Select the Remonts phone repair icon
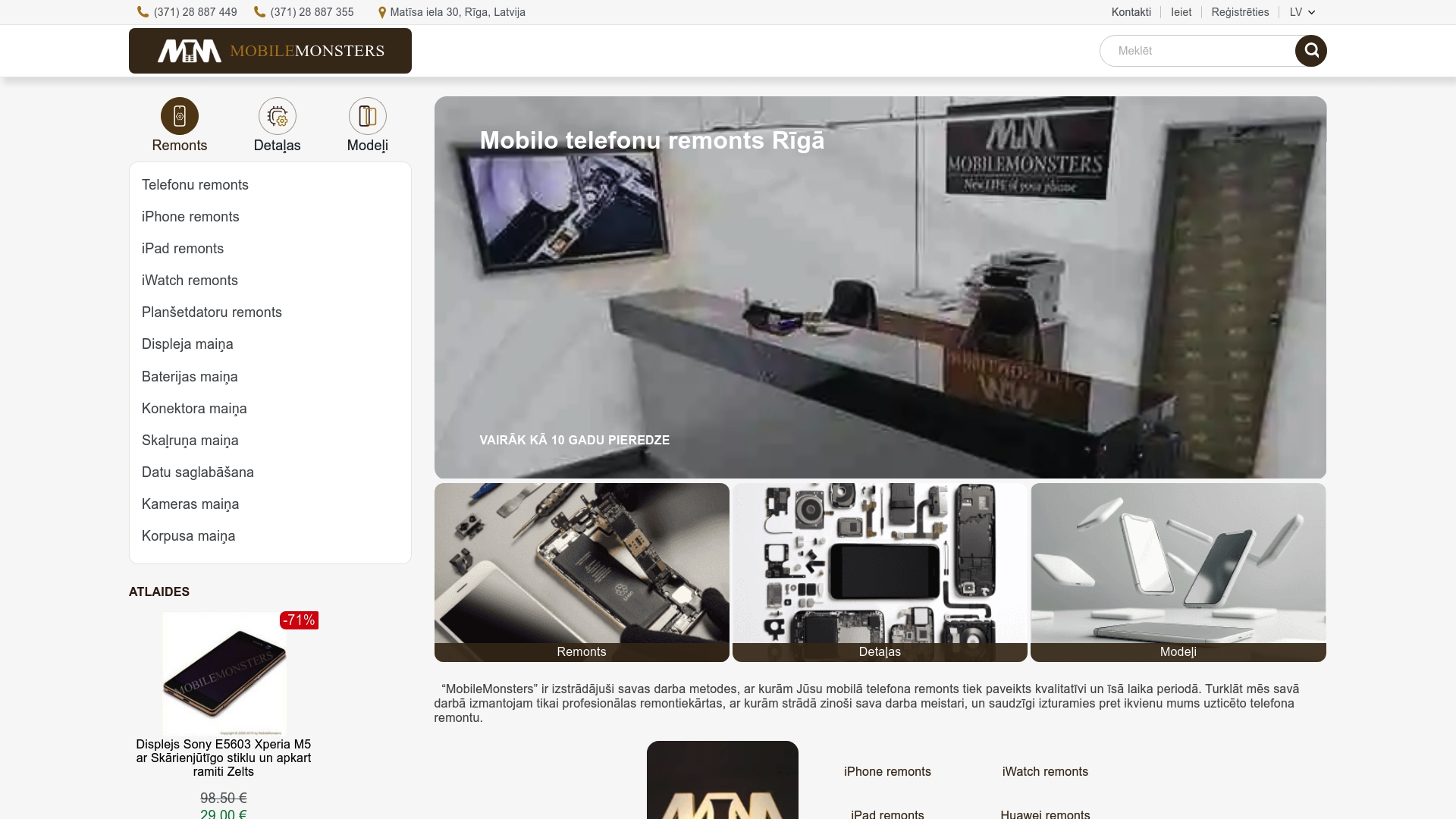This screenshot has height=819, width=1456. coord(179,116)
